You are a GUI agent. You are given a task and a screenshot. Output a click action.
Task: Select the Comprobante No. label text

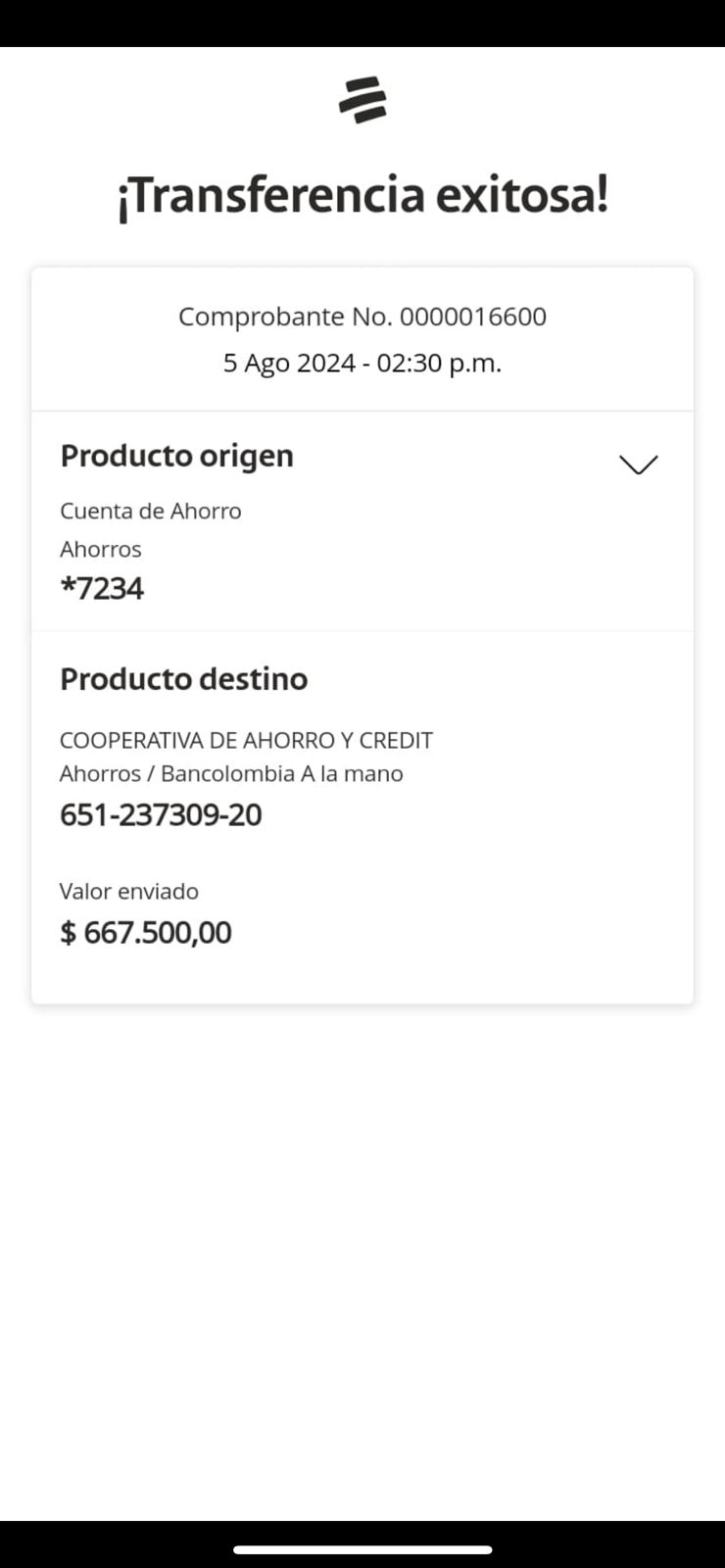285,317
